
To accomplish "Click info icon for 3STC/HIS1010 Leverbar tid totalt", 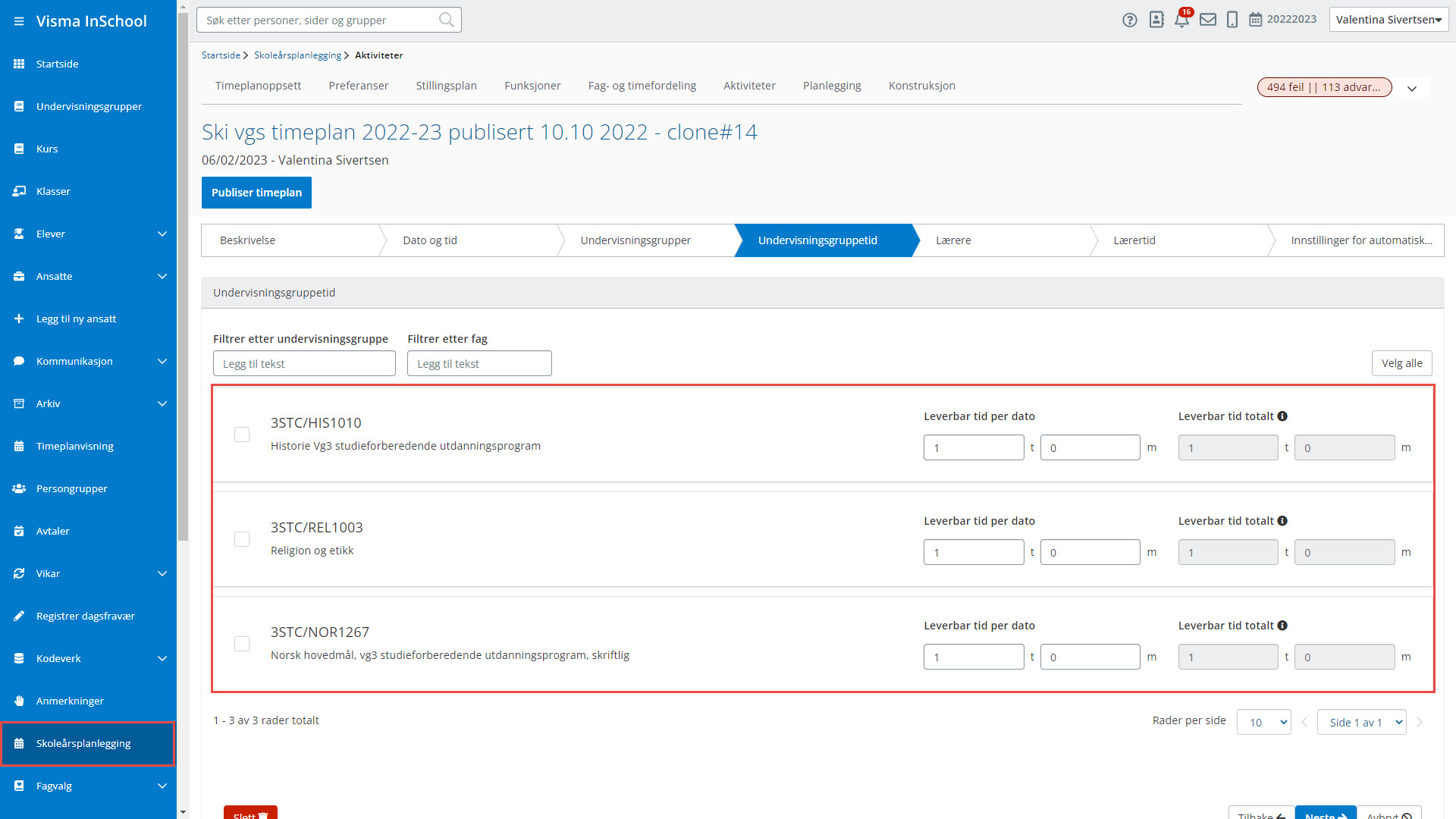I will (1282, 416).
